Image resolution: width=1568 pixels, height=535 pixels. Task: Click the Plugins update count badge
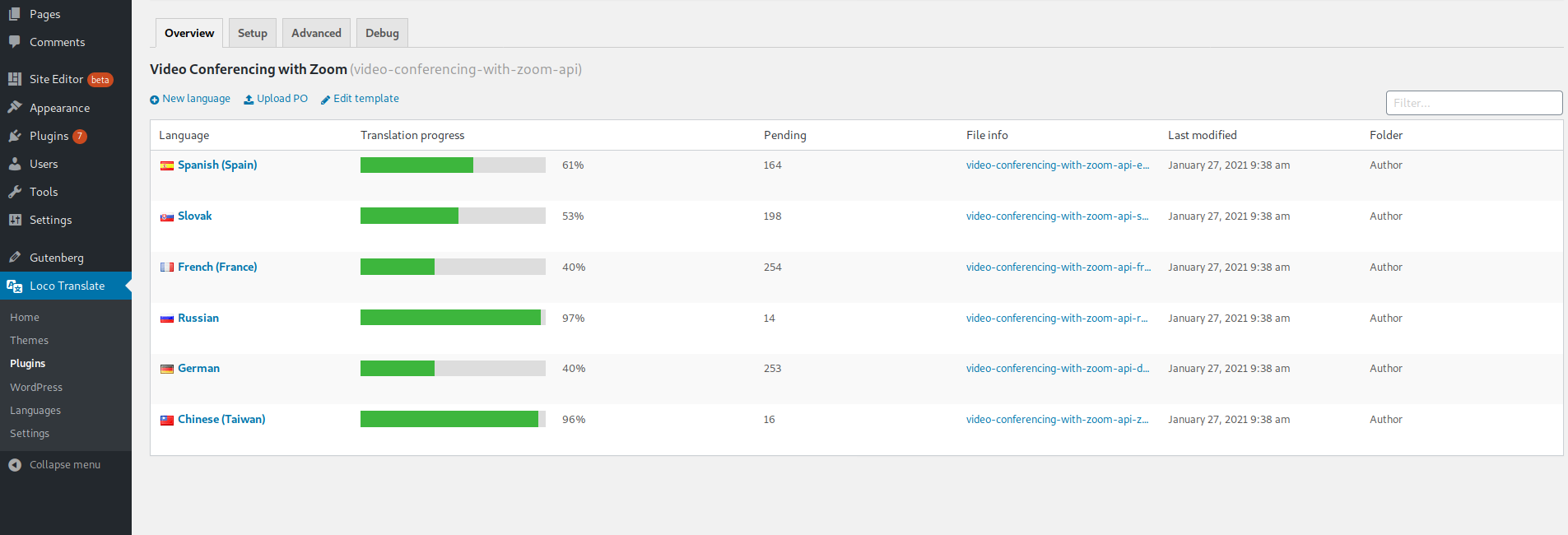point(80,137)
